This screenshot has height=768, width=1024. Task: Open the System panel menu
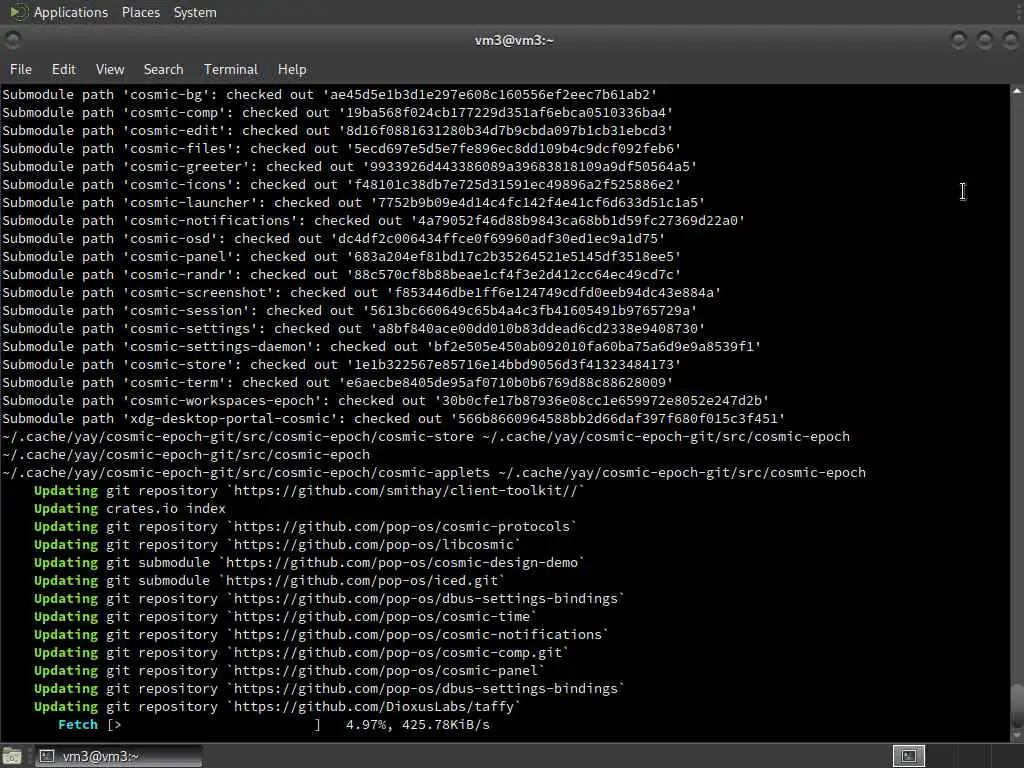click(x=195, y=12)
